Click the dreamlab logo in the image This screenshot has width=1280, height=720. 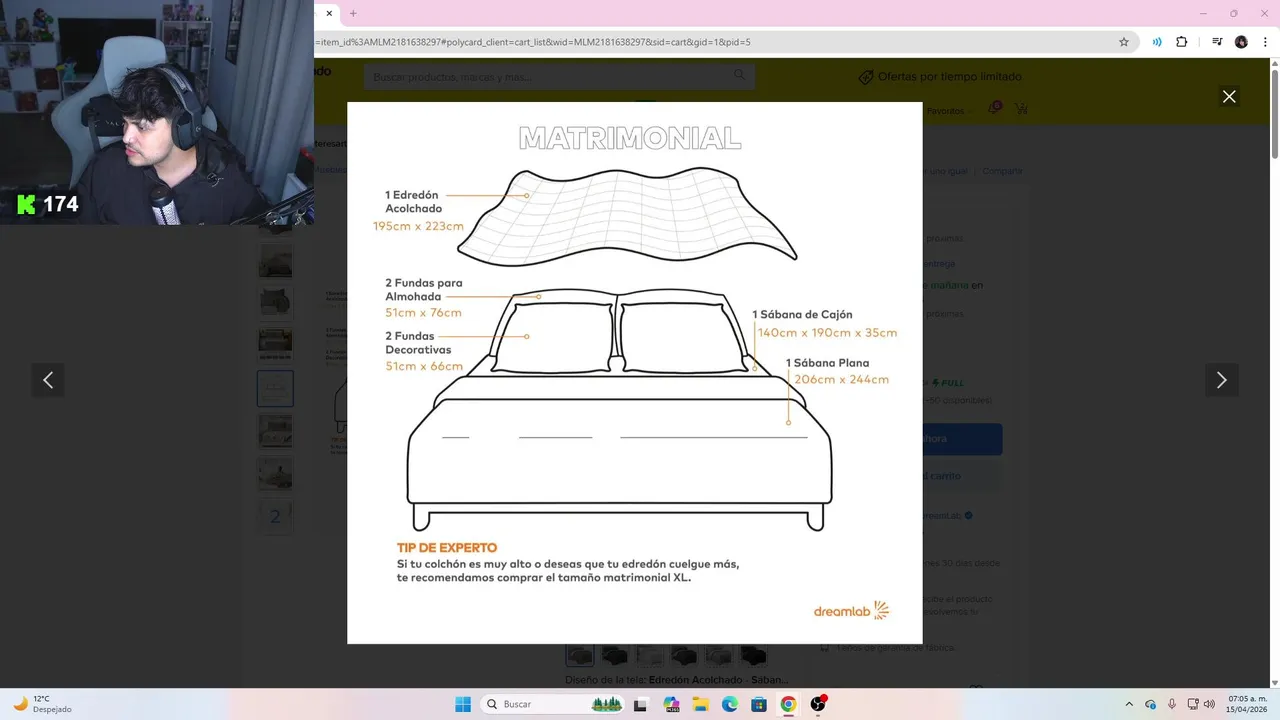(851, 611)
